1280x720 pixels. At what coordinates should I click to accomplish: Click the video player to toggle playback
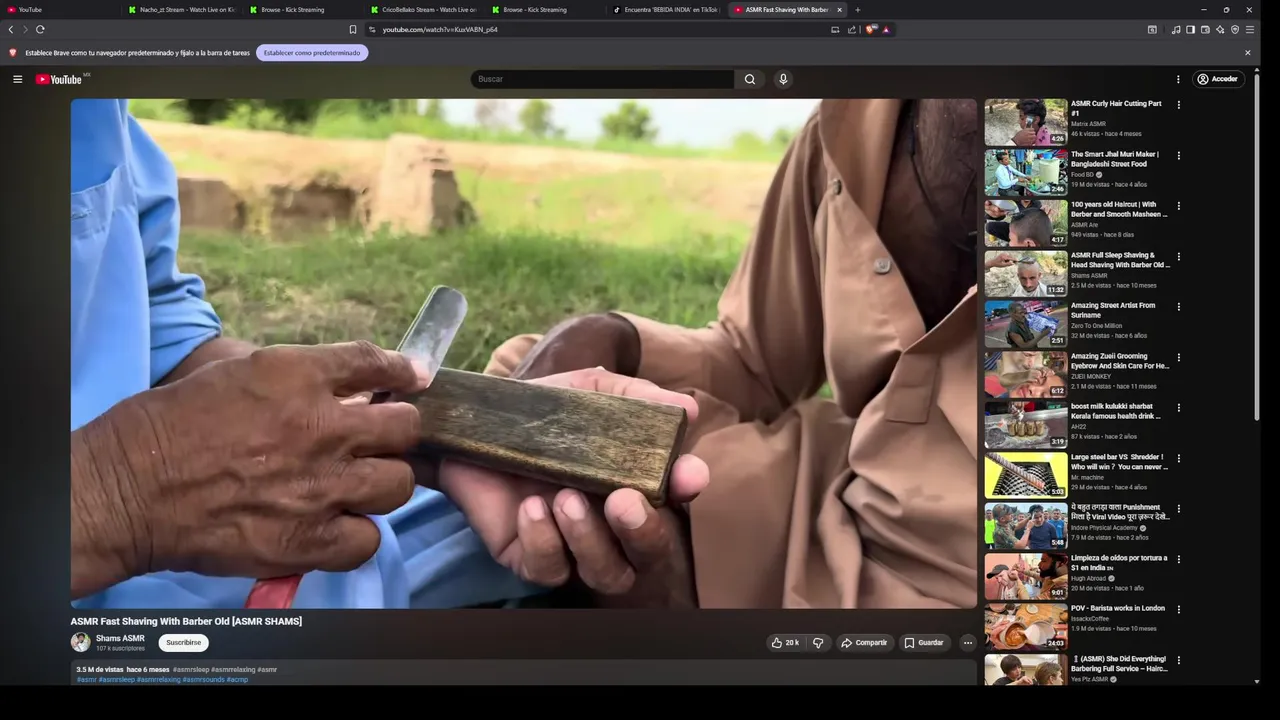[x=523, y=353]
